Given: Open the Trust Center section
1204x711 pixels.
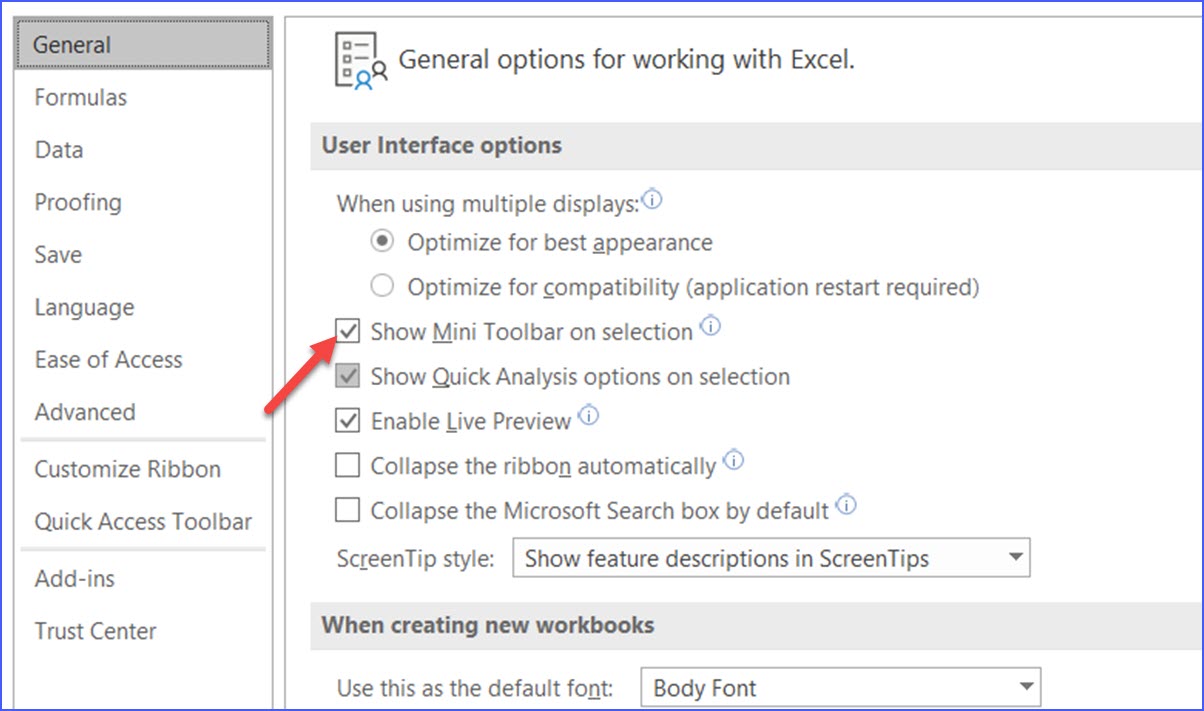Looking at the screenshot, I should (x=94, y=631).
